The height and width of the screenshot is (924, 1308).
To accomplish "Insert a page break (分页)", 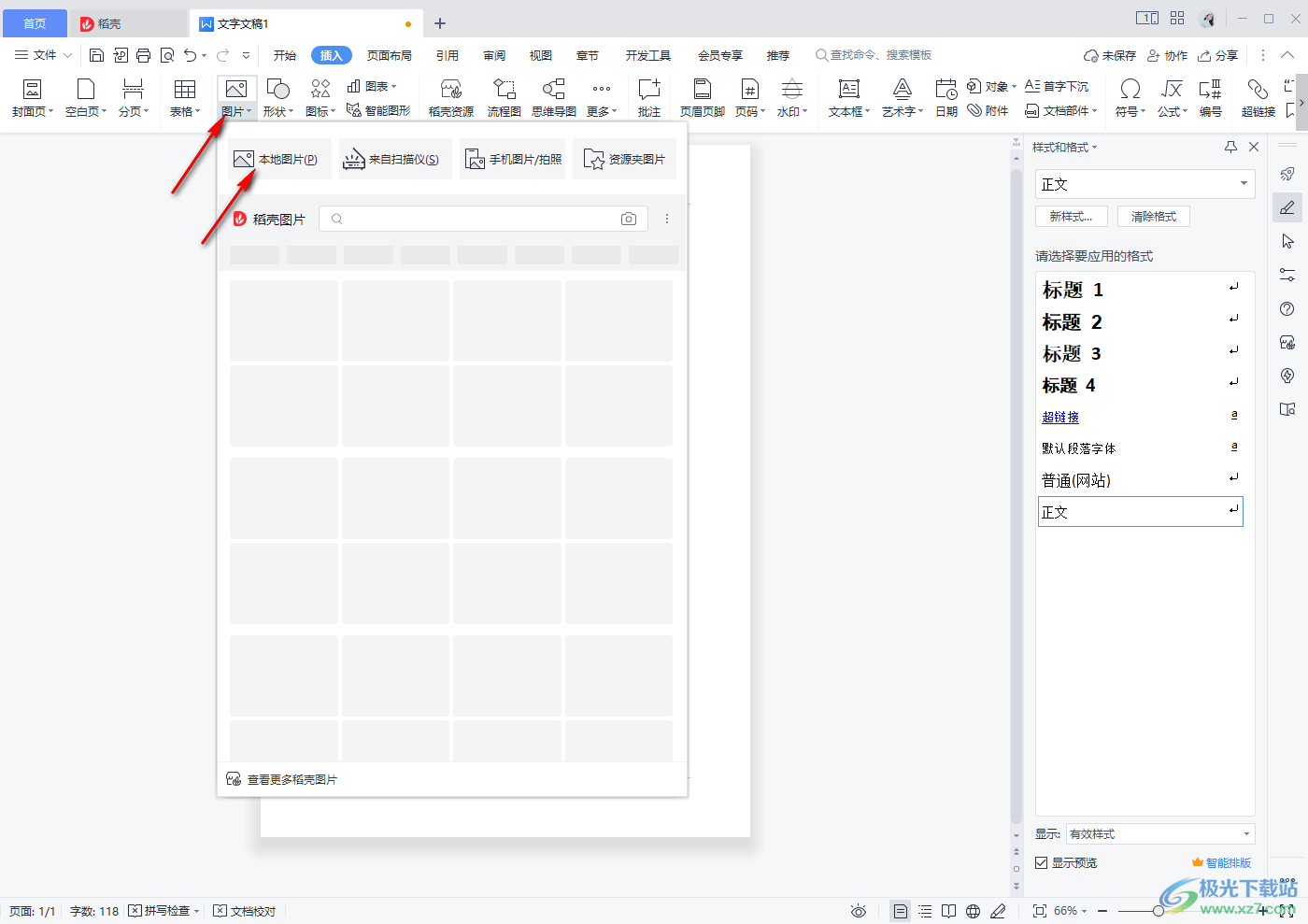I will (134, 98).
